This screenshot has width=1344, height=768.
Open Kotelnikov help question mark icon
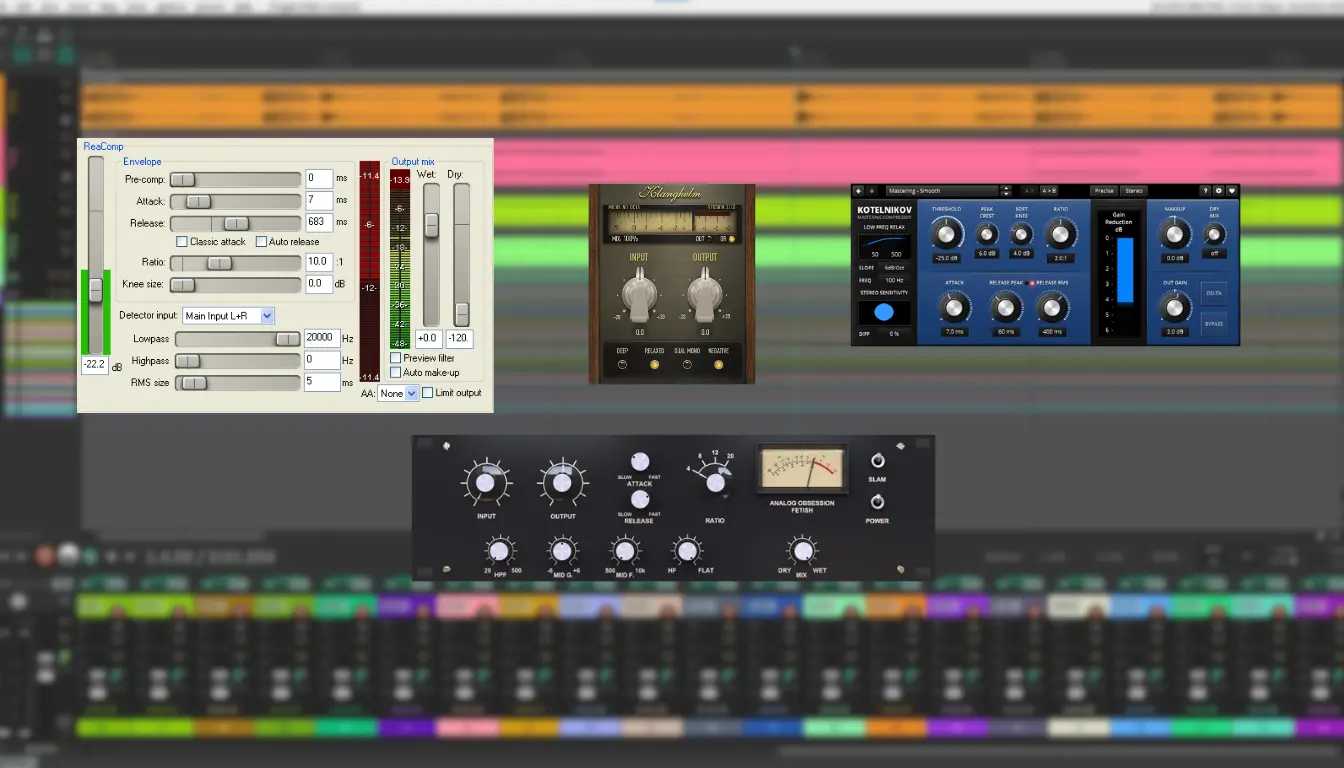pyautogui.click(x=1205, y=191)
